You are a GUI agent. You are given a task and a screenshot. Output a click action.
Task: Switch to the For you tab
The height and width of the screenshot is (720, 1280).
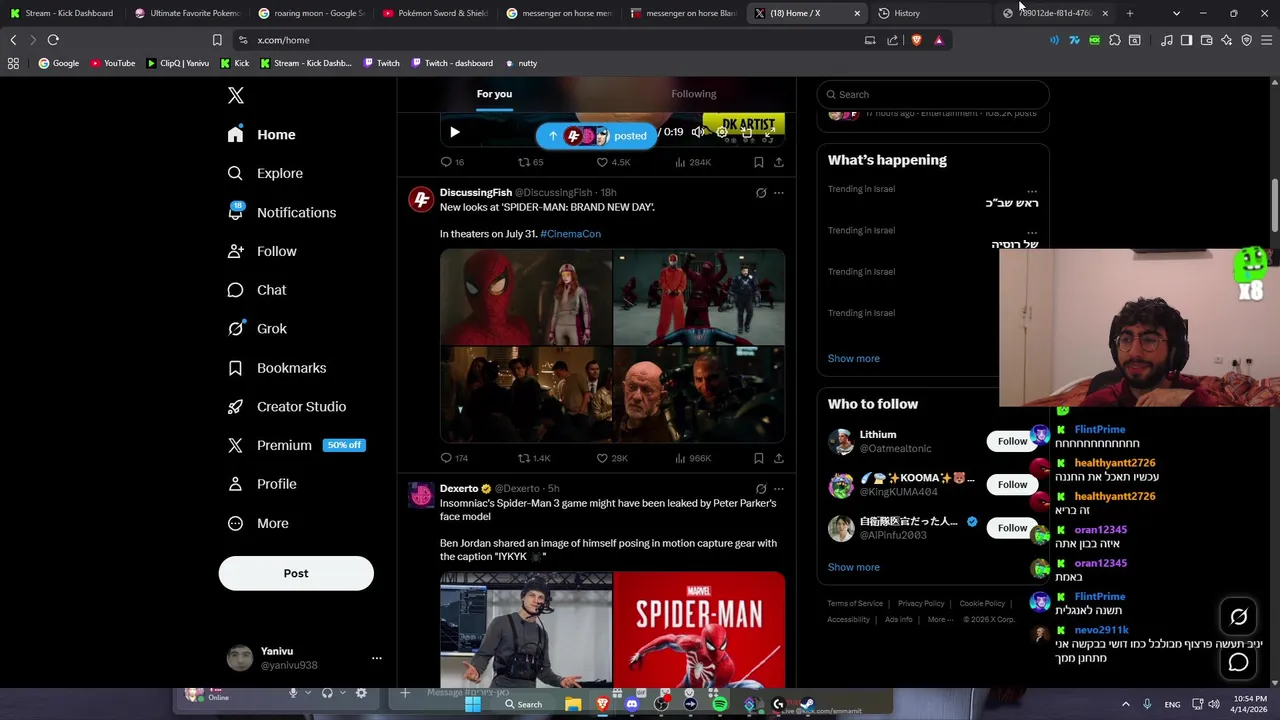(494, 94)
